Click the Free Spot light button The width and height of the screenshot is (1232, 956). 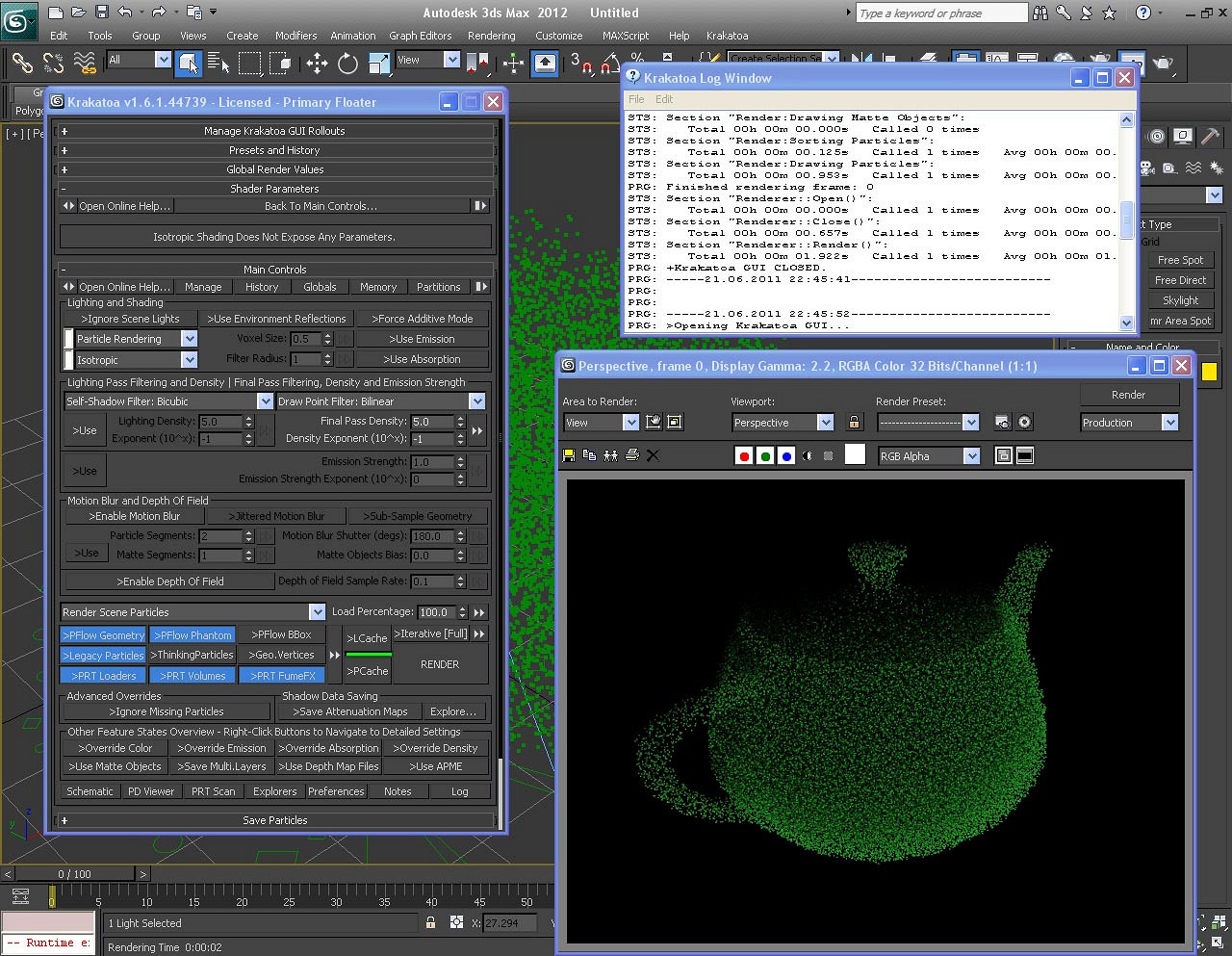pos(1180,260)
